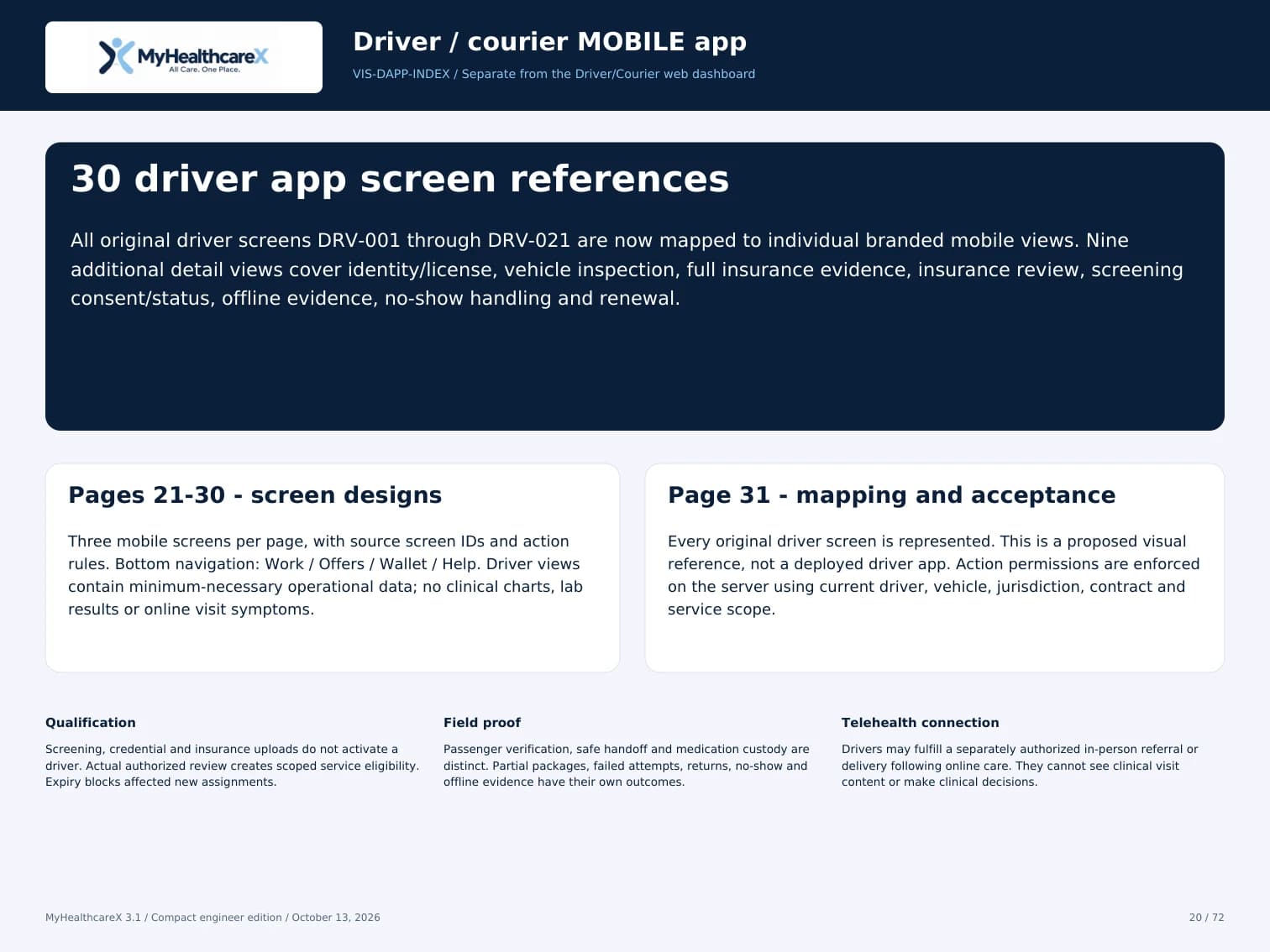The image size is (1270, 952).
Task: Click the text starting 'Drivers may fulfill'
Action: [1020, 766]
